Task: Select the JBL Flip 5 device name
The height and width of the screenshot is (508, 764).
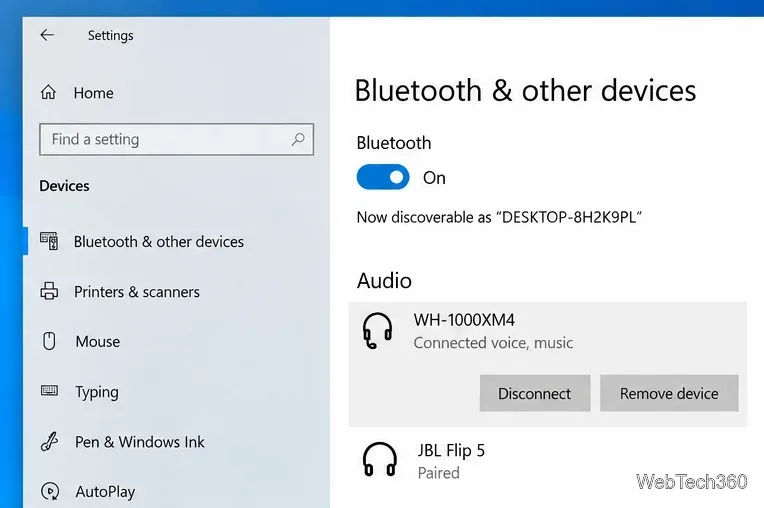Action: pyautogui.click(x=451, y=451)
